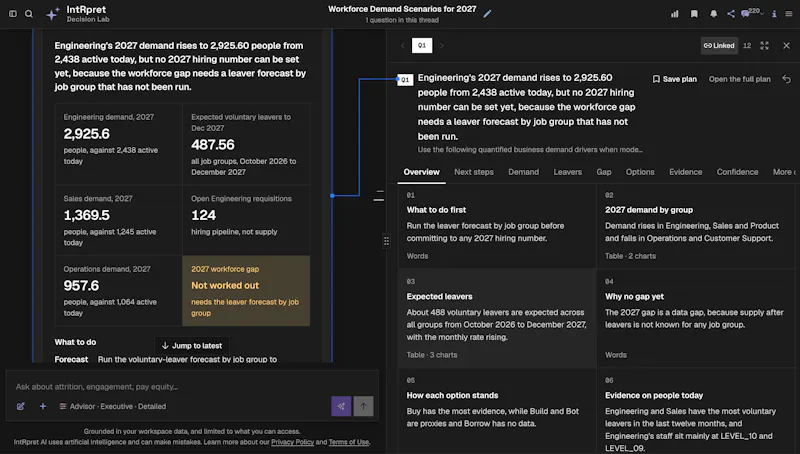
Task: Open the bookmarks icon in header
Action: [x=694, y=14]
